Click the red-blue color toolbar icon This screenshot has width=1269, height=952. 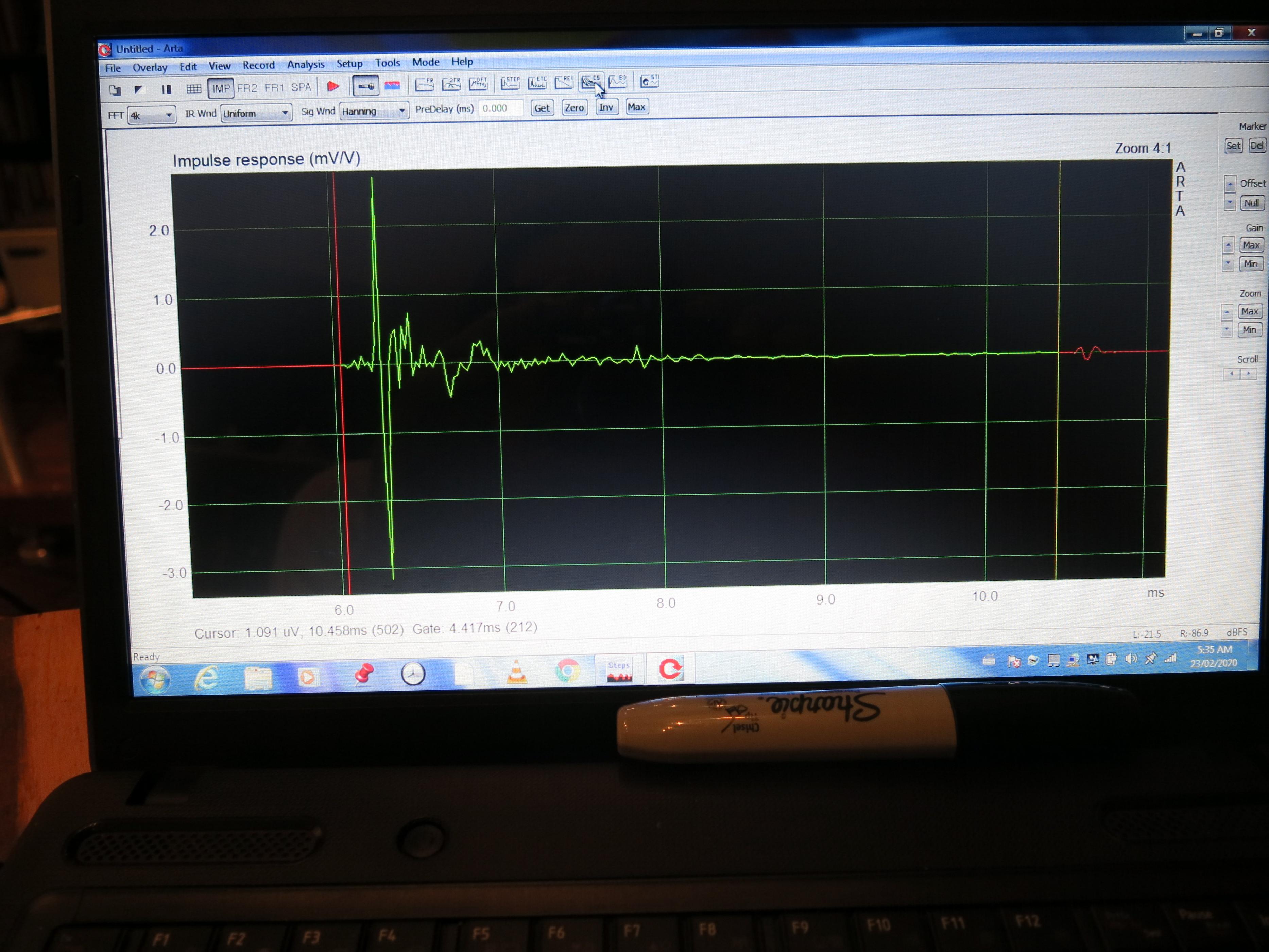pyautogui.click(x=392, y=85)
